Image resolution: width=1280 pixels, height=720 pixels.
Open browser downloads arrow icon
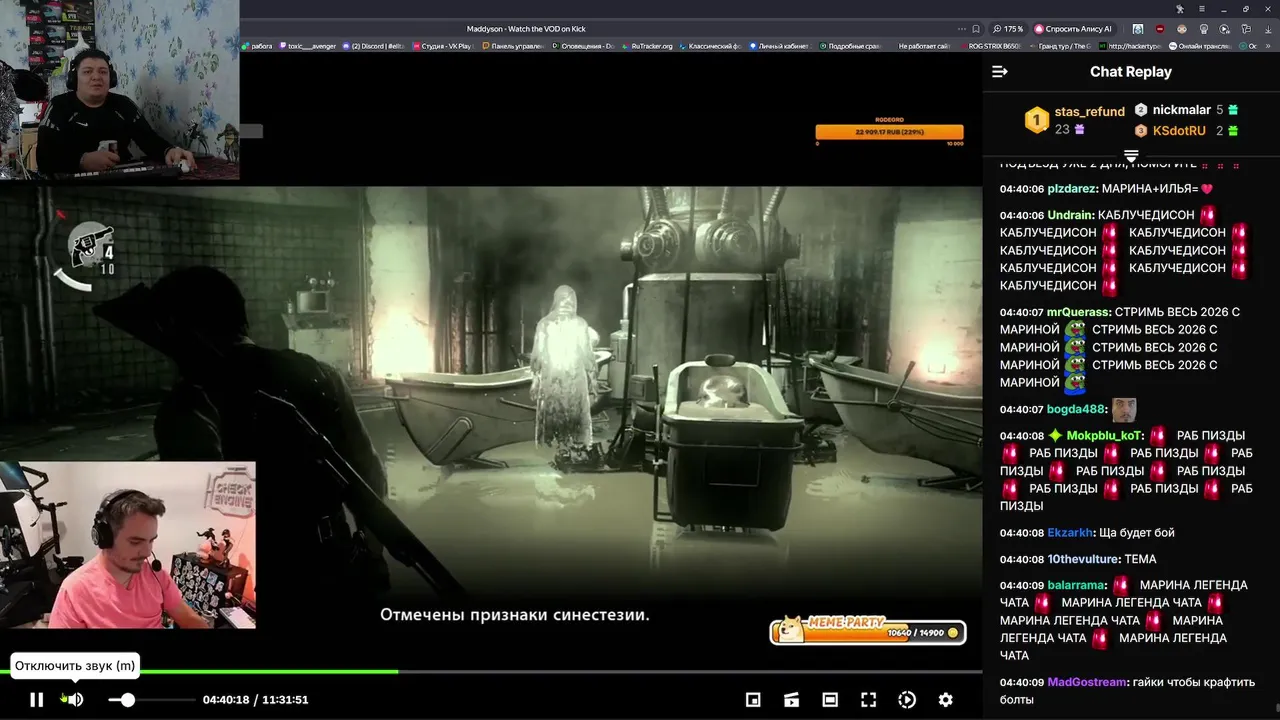pos(1269,29)
